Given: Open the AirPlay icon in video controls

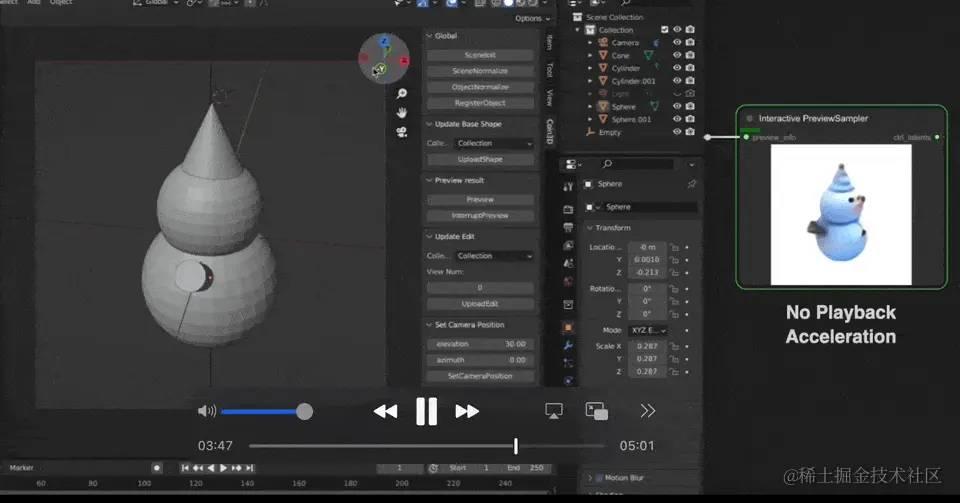Looking at the screenshot, I should point(553,411).
